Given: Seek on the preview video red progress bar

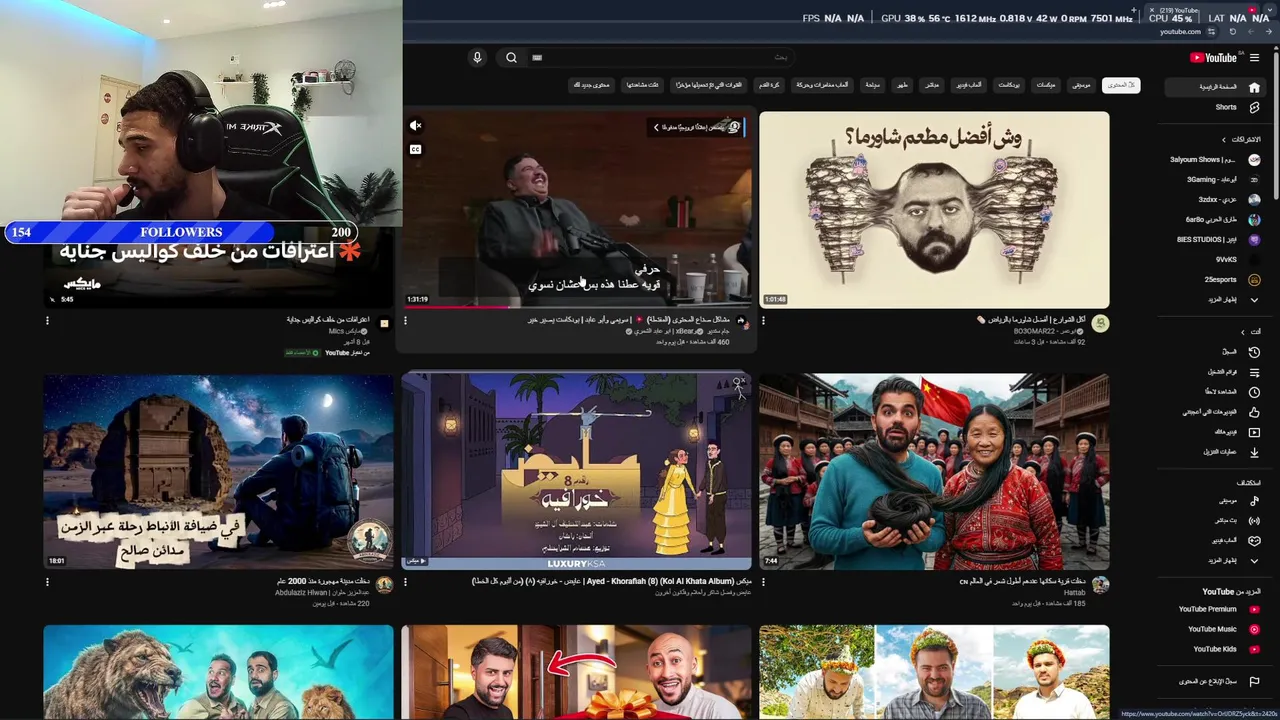Looking at the screenshot, I should click(576, 306).
